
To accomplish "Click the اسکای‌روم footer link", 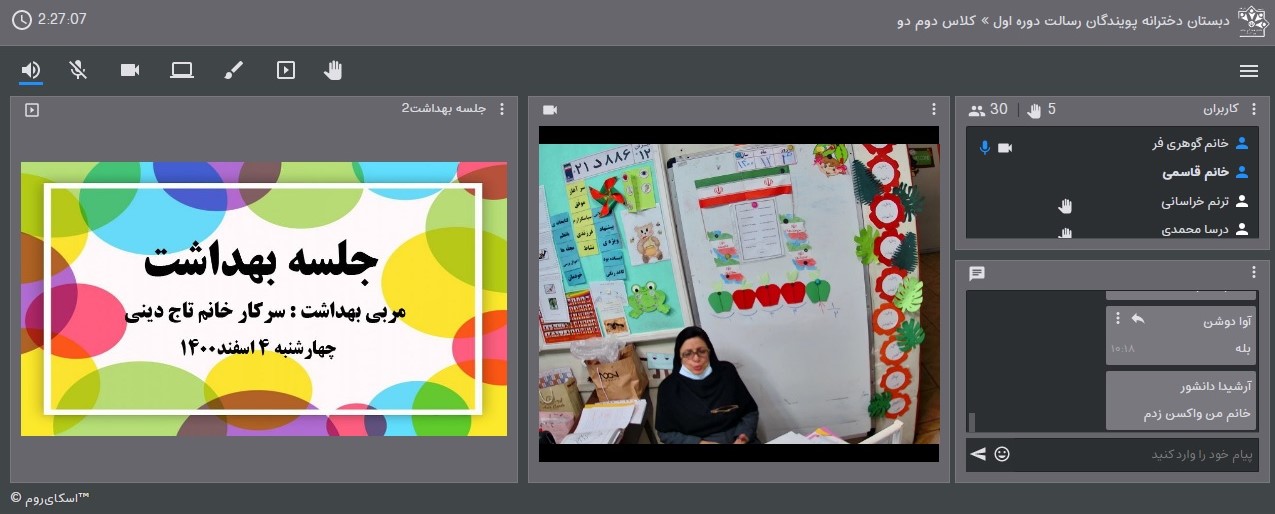I will (x=50, y=498).
